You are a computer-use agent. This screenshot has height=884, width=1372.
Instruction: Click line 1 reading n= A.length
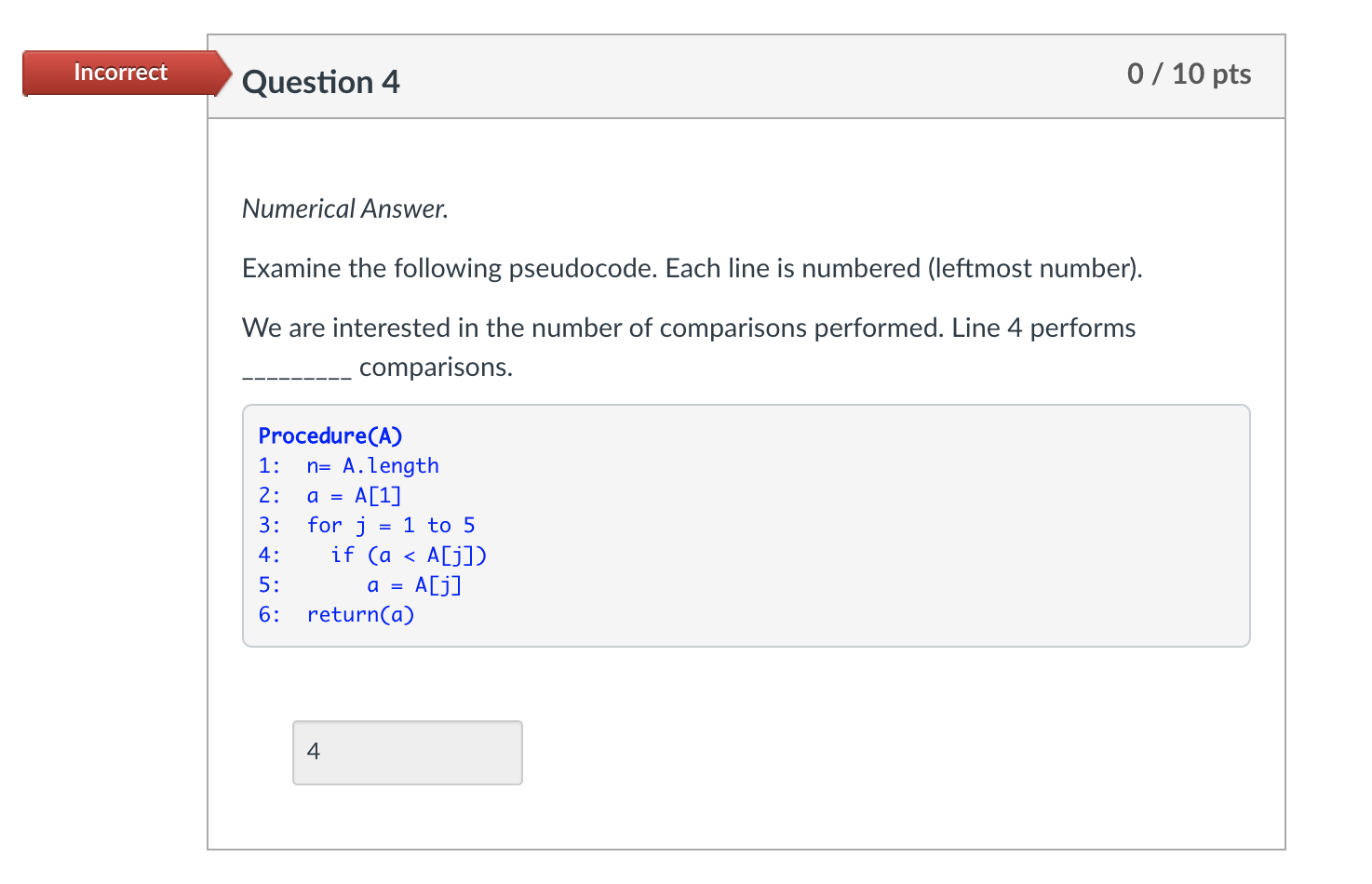348,465
